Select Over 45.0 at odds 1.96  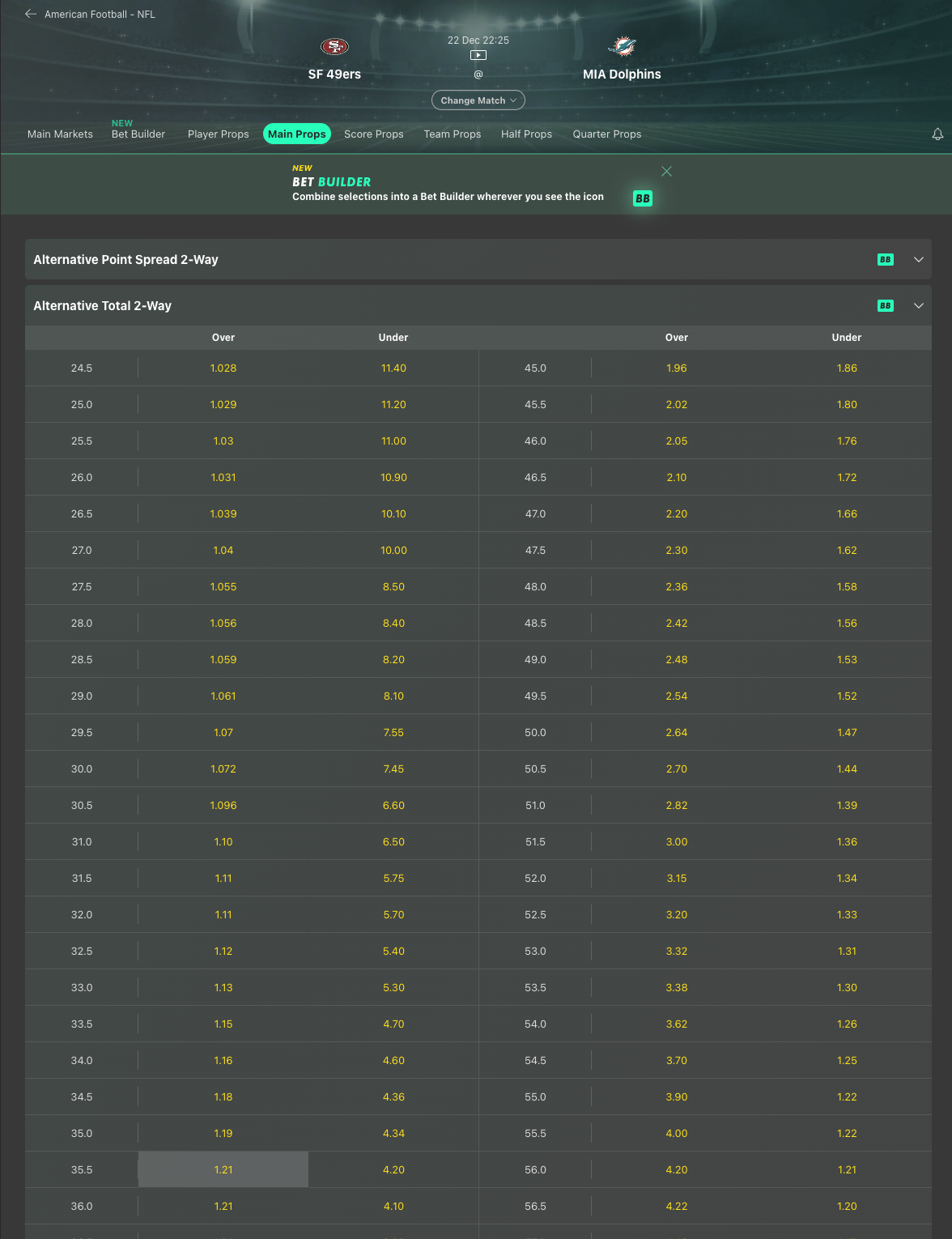(676, 368)
